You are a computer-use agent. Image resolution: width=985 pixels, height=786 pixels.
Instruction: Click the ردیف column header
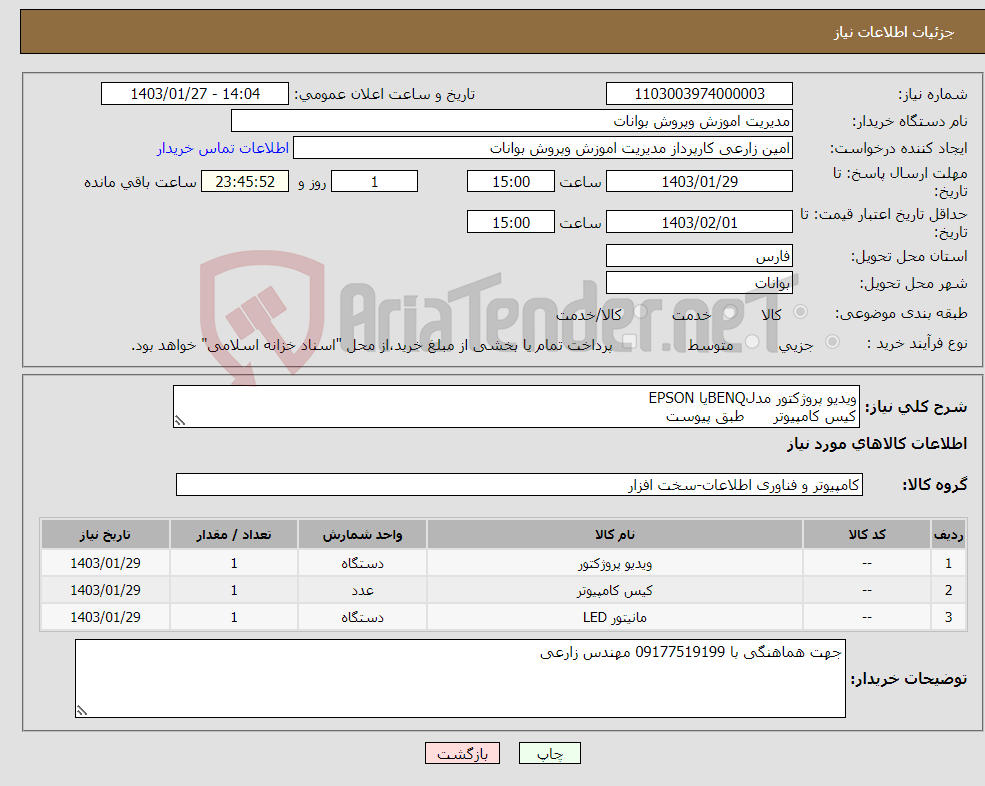click(948, 535)
